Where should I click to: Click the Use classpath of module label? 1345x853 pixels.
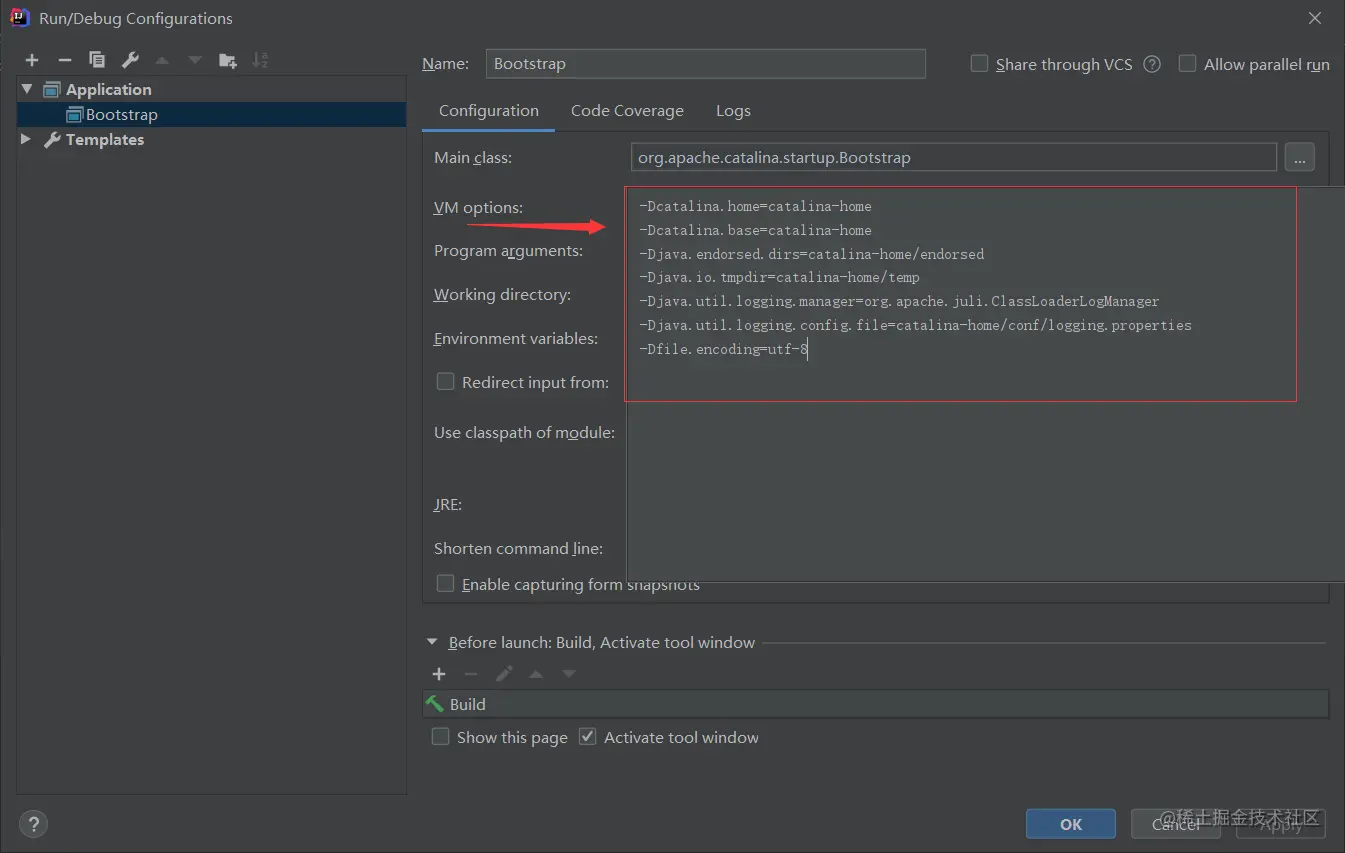click(524, 433)
